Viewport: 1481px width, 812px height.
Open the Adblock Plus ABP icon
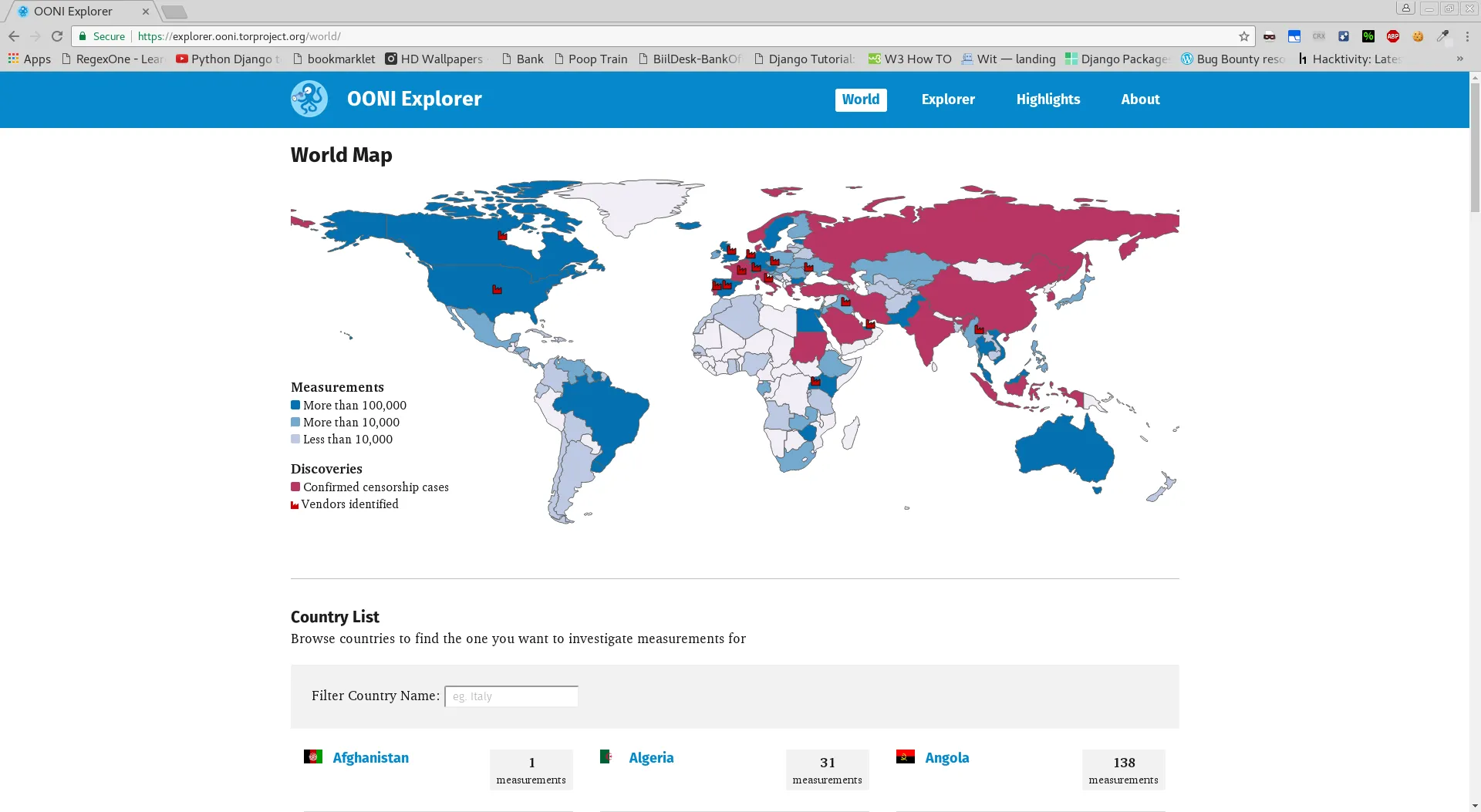(1393, 36)
